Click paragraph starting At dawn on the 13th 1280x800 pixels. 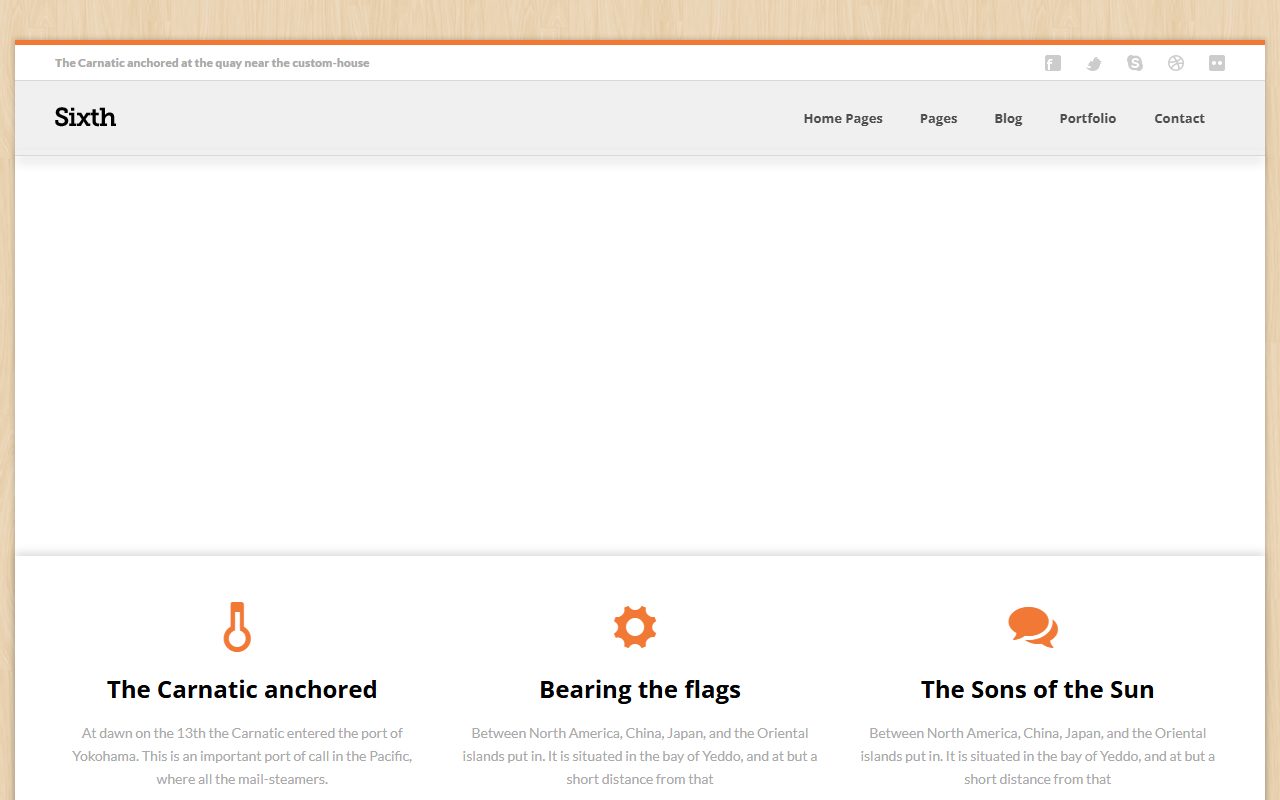242,756
